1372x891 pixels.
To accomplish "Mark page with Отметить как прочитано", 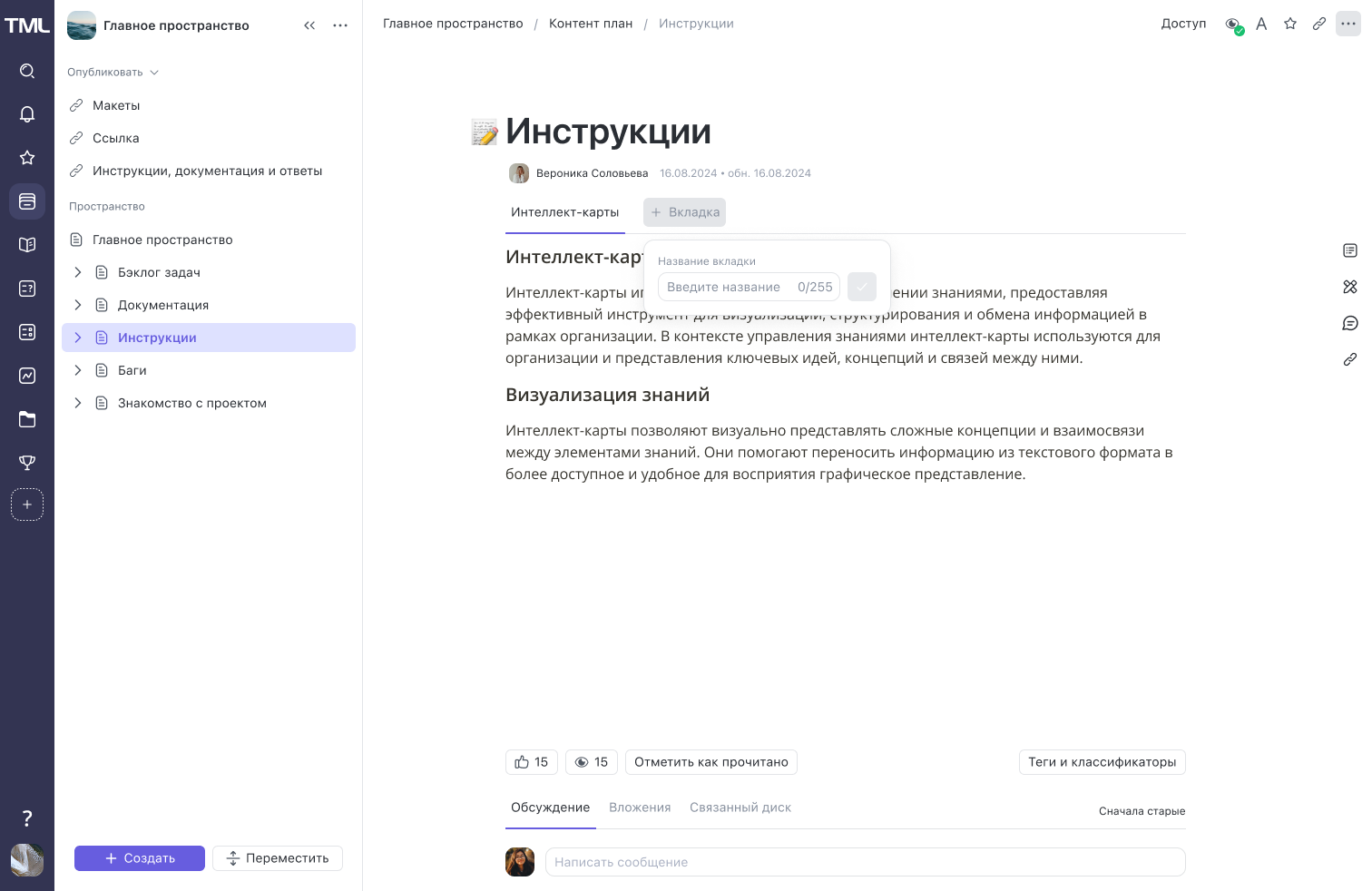I will [x=711, y=762].
